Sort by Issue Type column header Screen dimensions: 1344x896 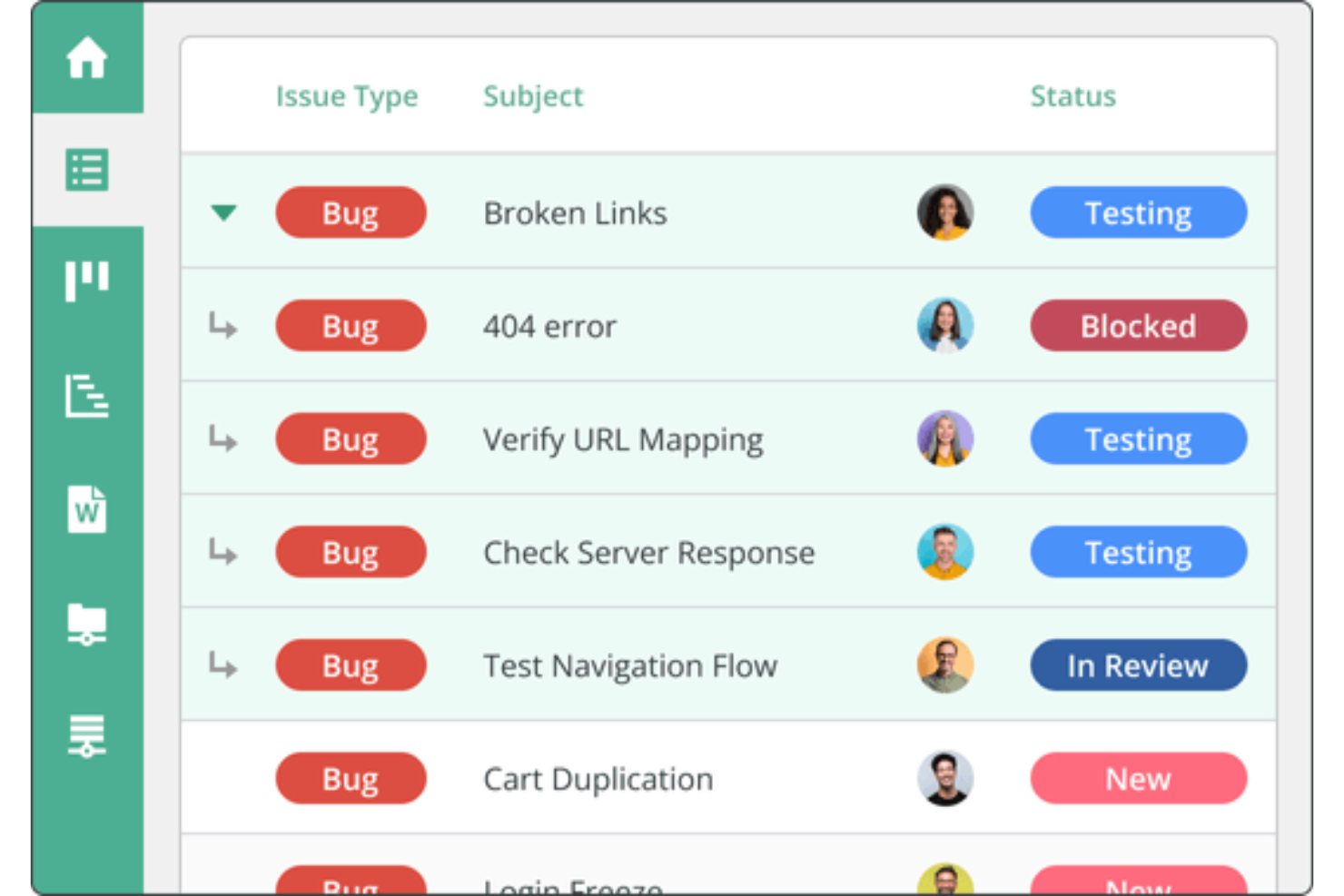pyautogui.click(x=347, y=96)
